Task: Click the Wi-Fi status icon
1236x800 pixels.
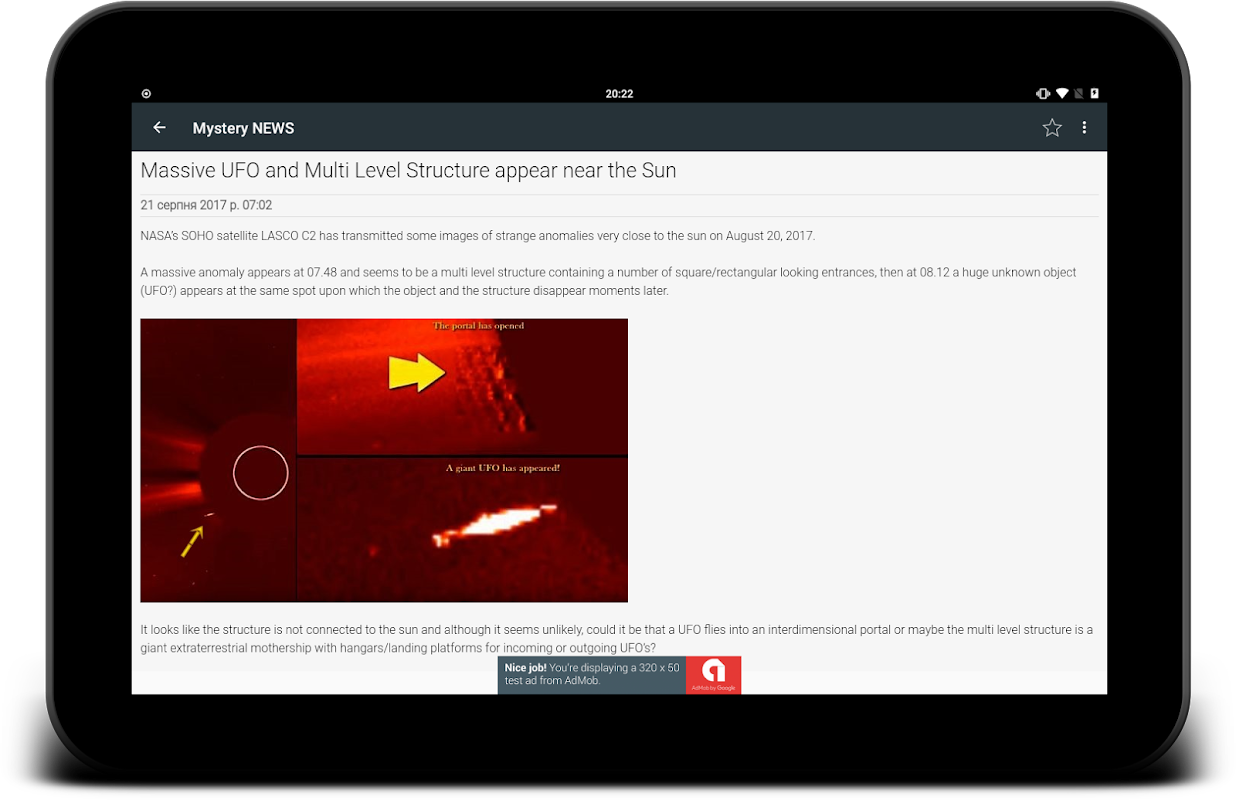Action: (x=1062, y=94)
